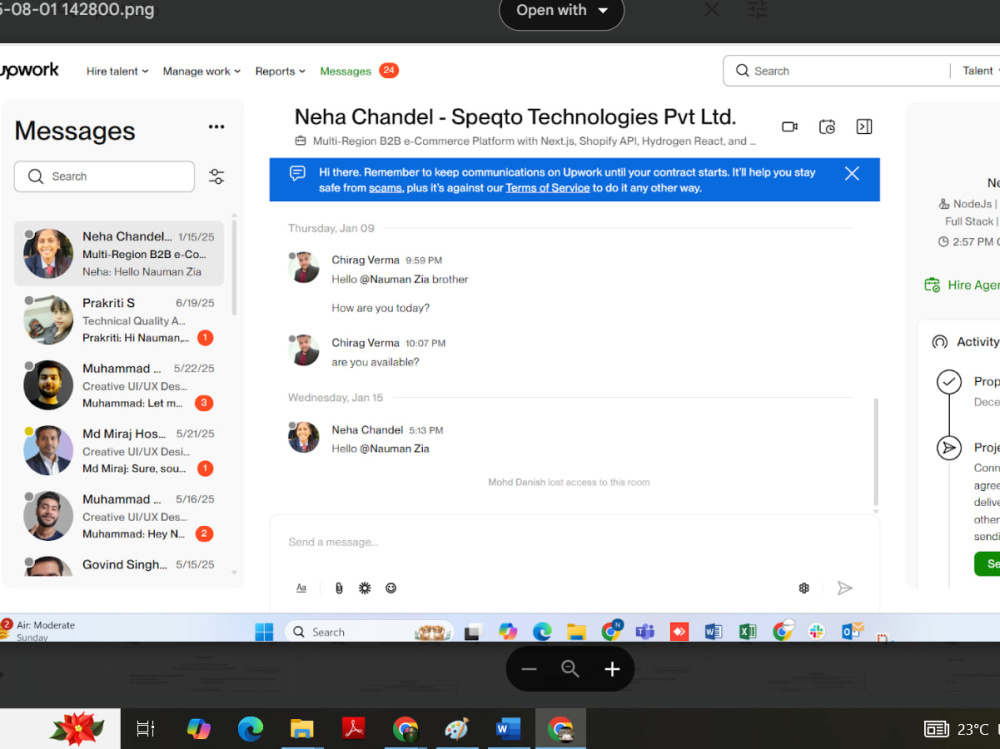This screenshot has height=749, width=1000.
Task: Toggle the Aa text formatting icon
Action: click(x=301, y=588)
